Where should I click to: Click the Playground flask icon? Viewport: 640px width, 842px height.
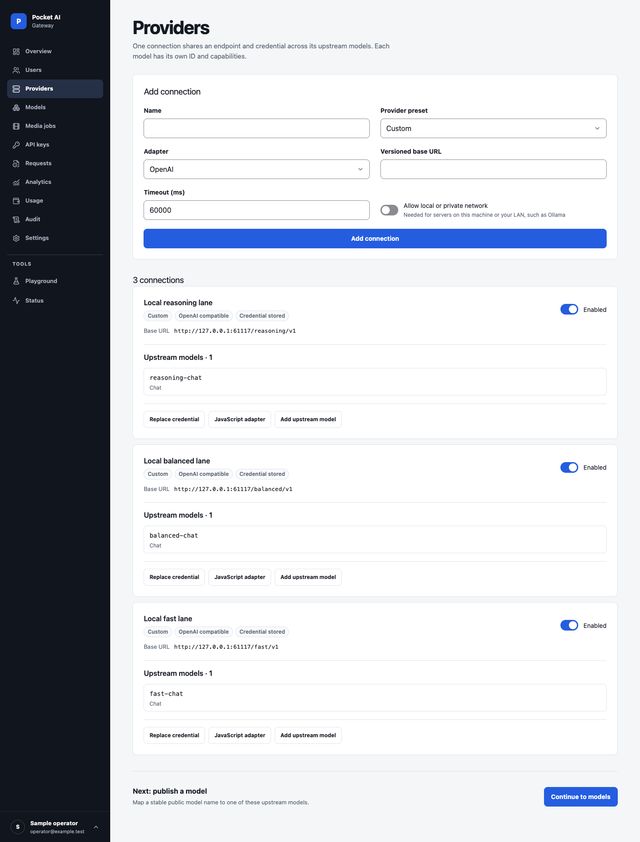point(16,281)
